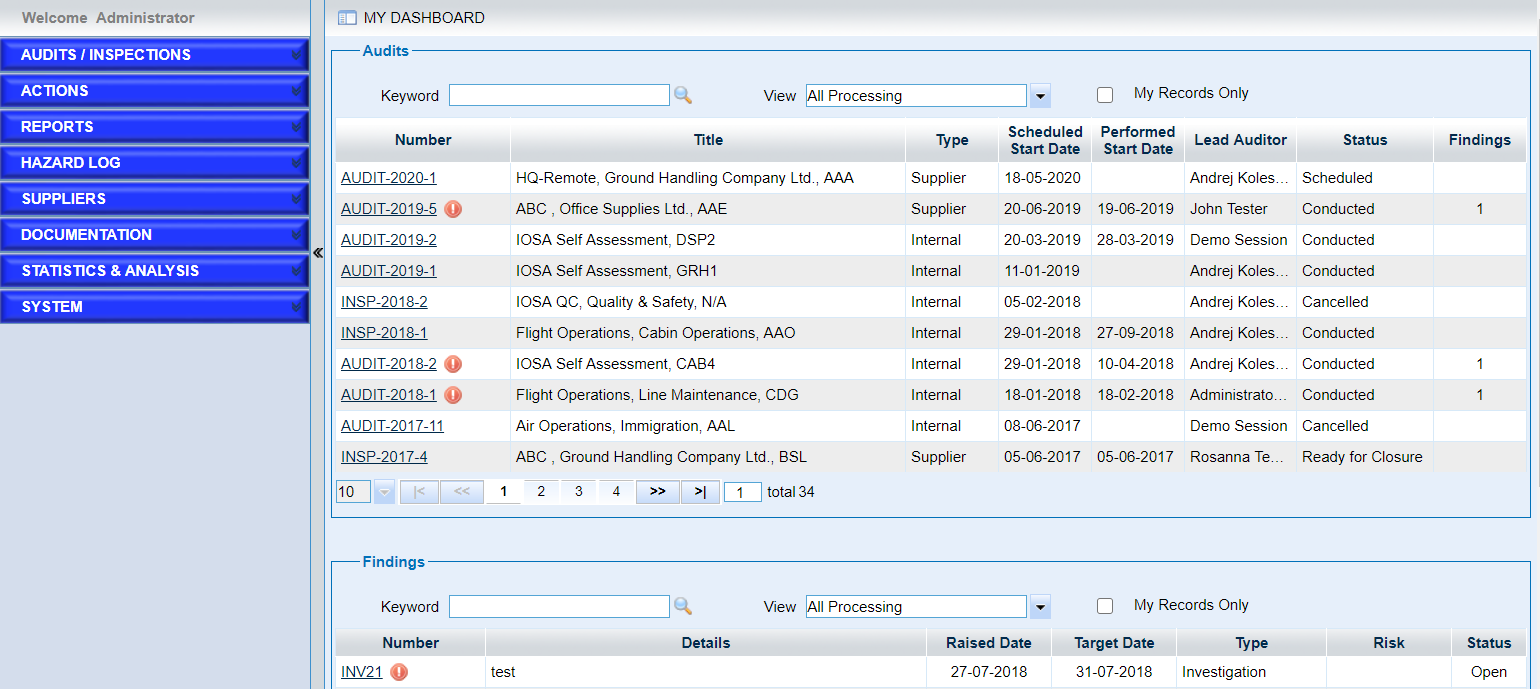Collapse the sidebar with the double-arrow icon
This screenshot has width=1540, height=689.
point(318,253)
